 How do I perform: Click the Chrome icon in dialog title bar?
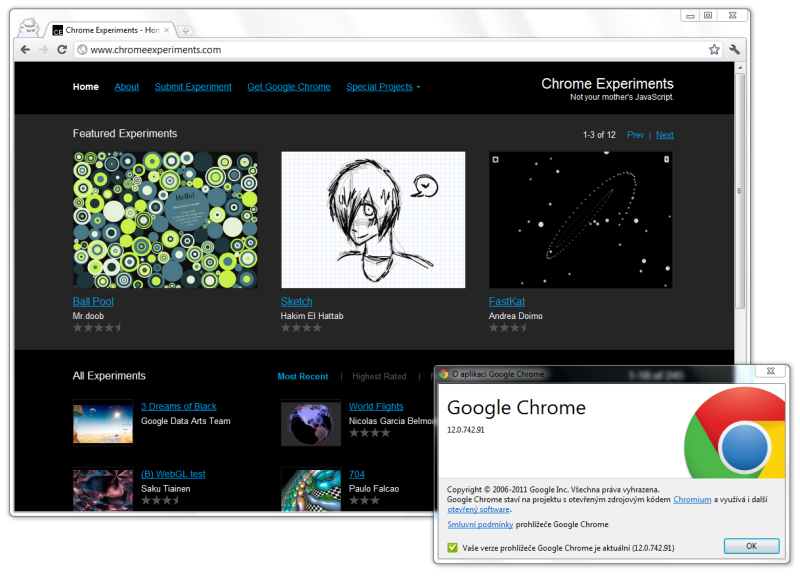[443, 374]
